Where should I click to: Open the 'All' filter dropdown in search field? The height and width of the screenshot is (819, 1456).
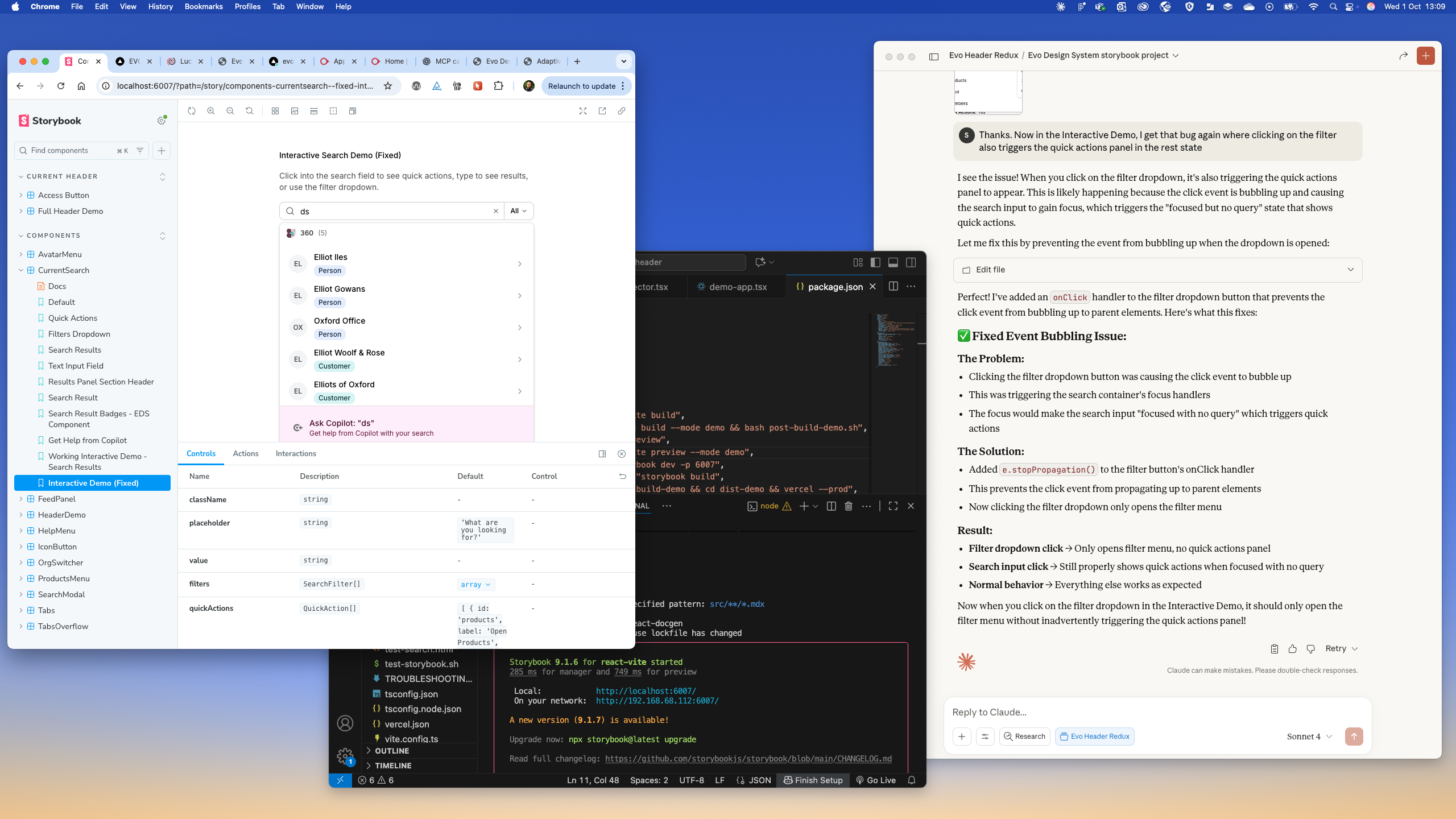(x=518, y=210)
